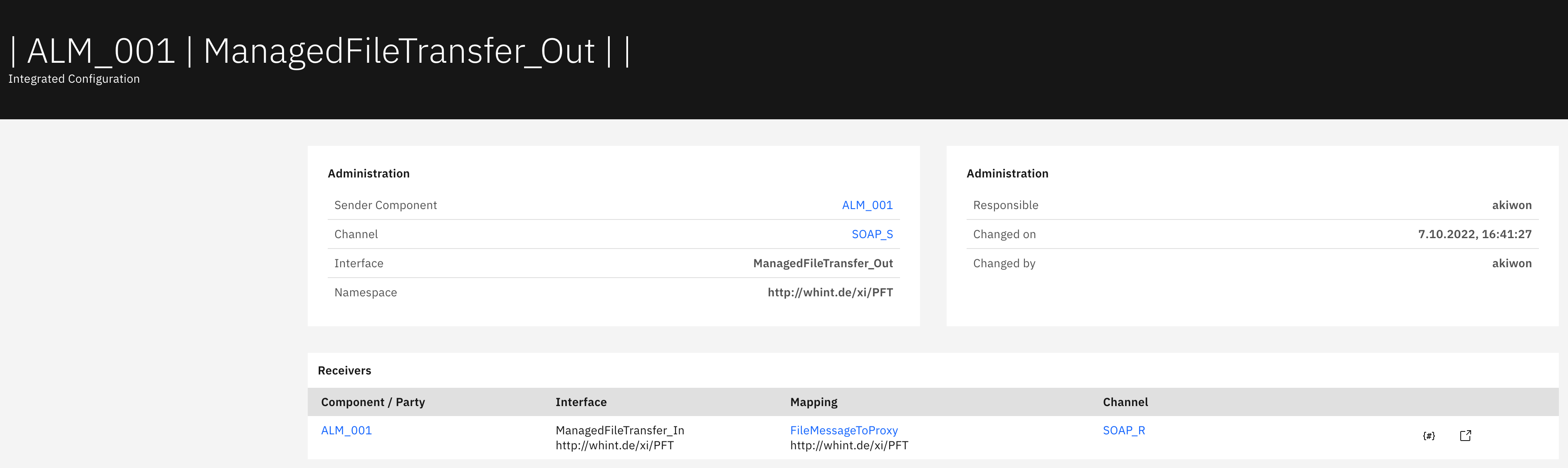Image resolution: width=1568 pixels, height=468 pixels.
Task: Open sender component ALM_001 link
Action: click(867, 205)
